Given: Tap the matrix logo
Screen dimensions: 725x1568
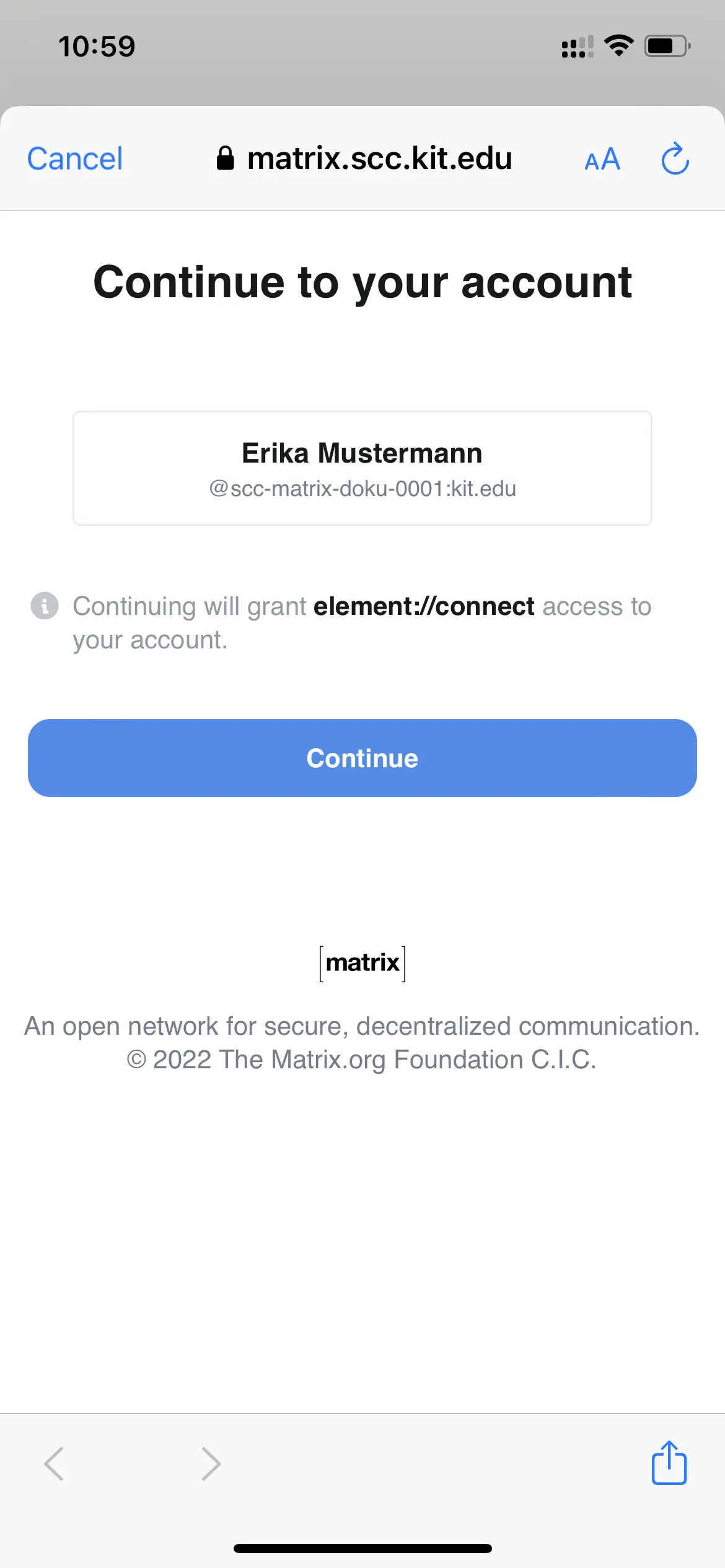Looking at the screenshot, I should point(362,963).
